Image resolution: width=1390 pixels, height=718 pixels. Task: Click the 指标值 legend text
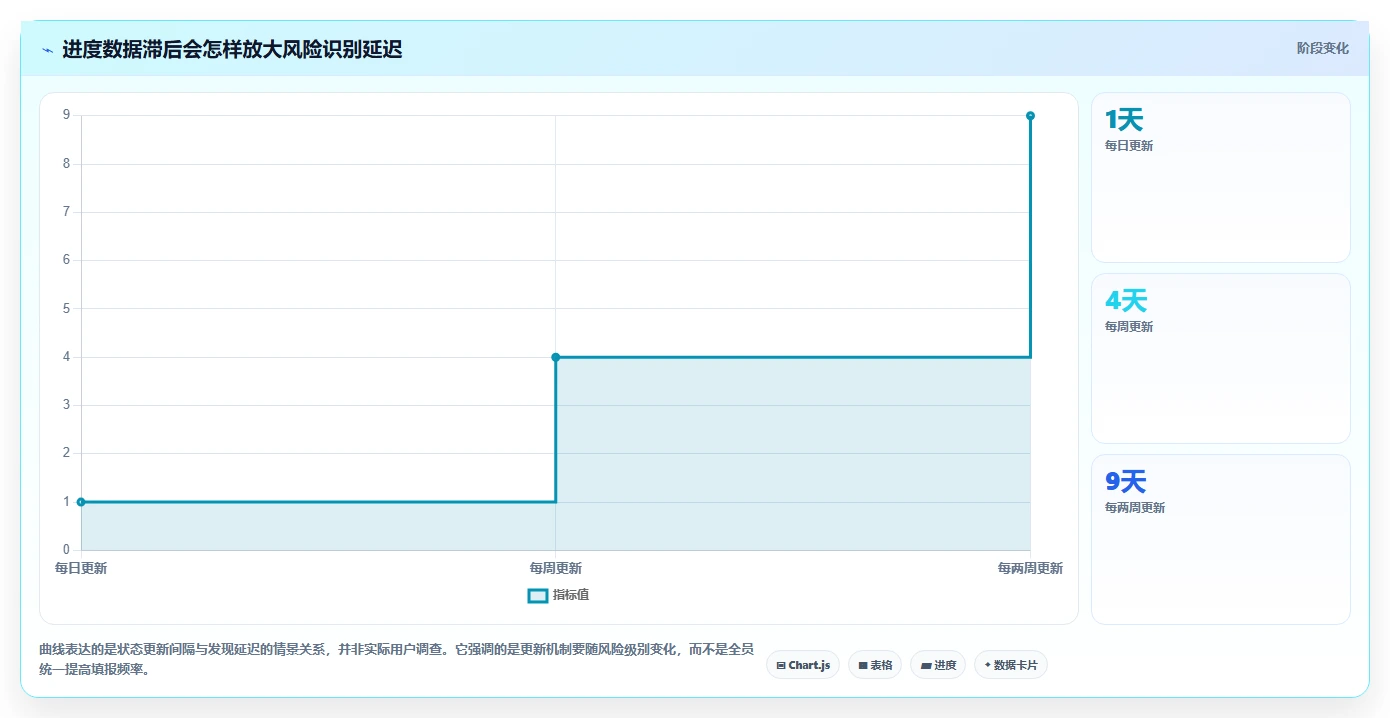(571, 595)
